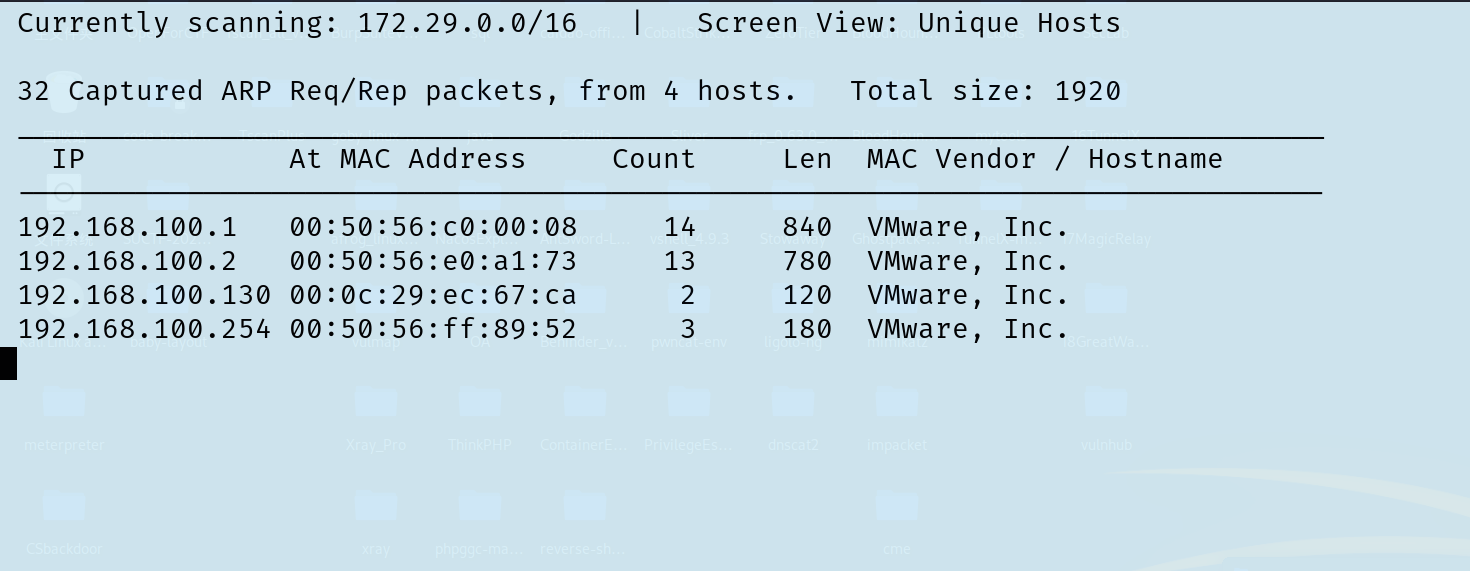
Task: Click count value 13
Action: pyautogui.click(x=679, y=261)
